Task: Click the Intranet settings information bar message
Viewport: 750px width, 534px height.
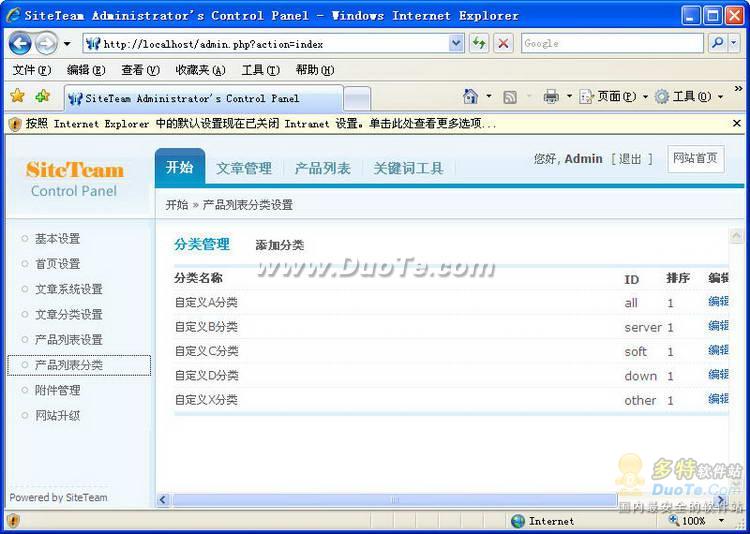Action: (261, 124)
